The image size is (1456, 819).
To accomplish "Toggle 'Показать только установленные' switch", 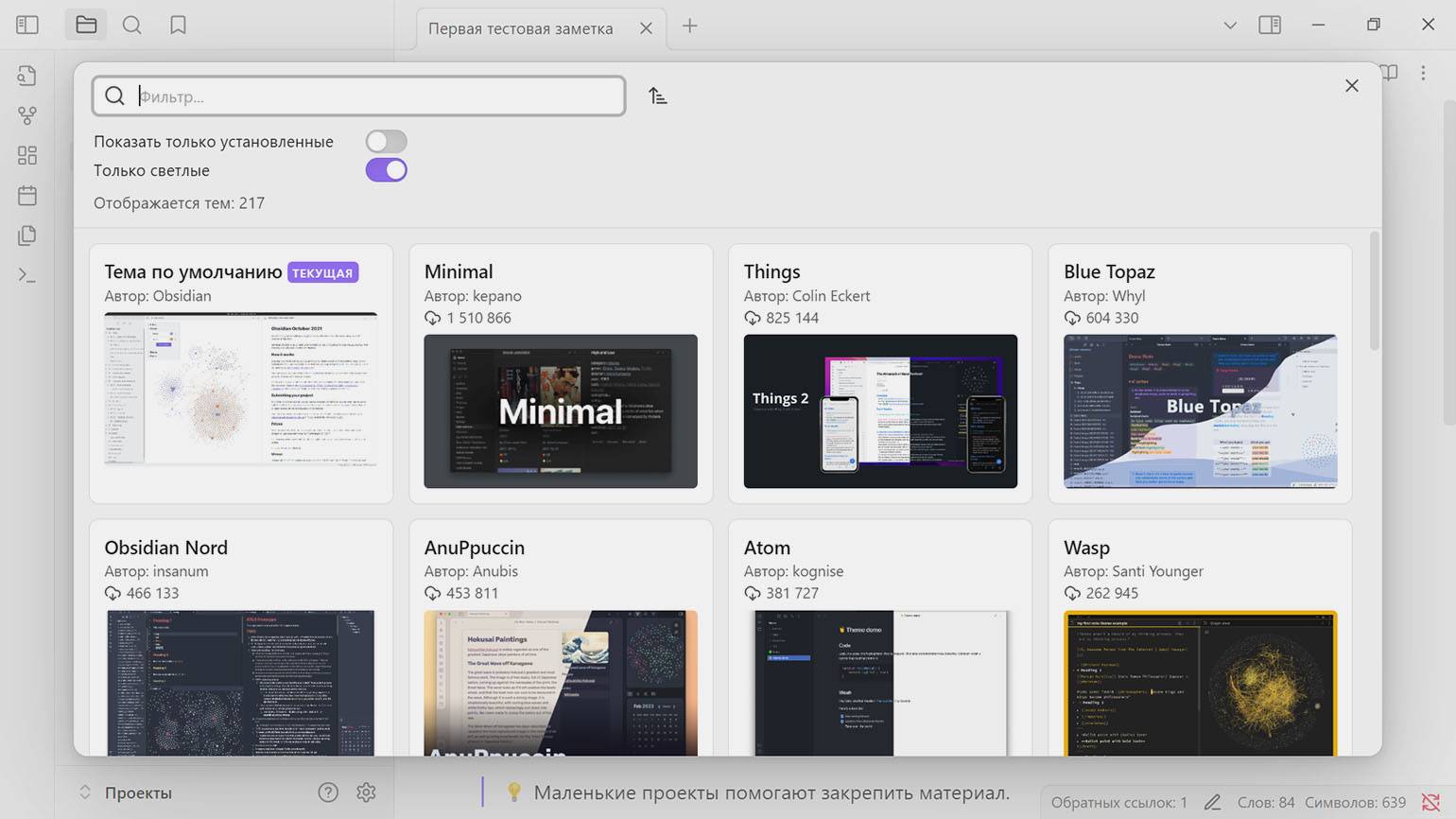I will tap(386, 141).
